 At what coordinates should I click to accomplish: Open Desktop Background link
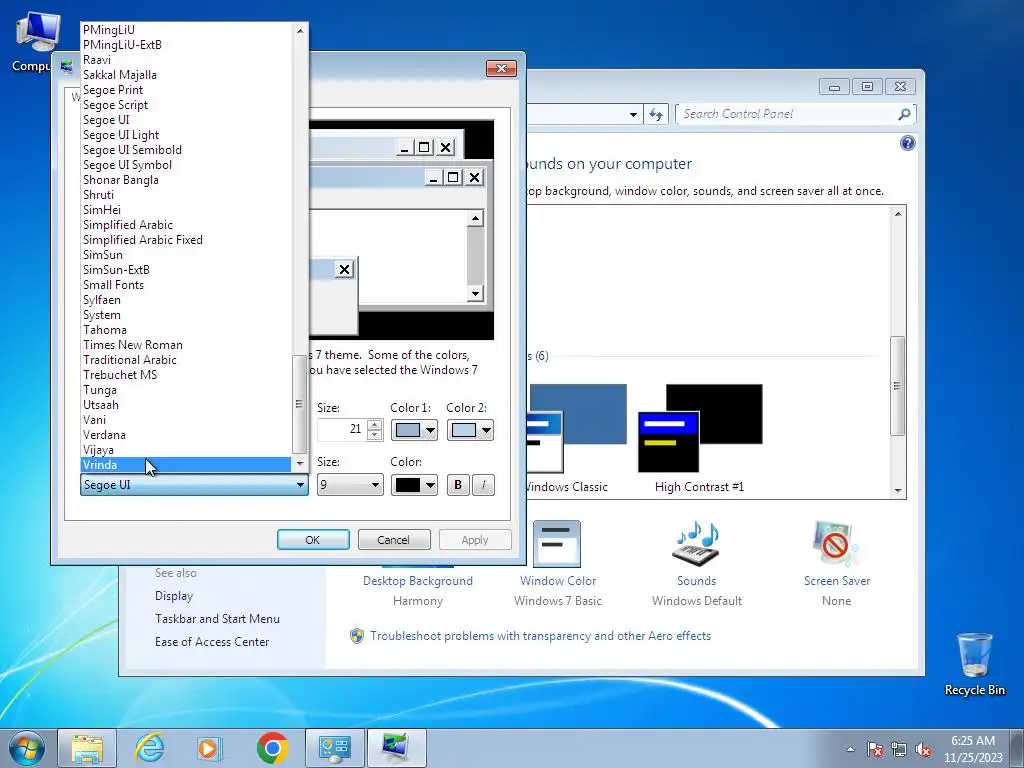418,581
